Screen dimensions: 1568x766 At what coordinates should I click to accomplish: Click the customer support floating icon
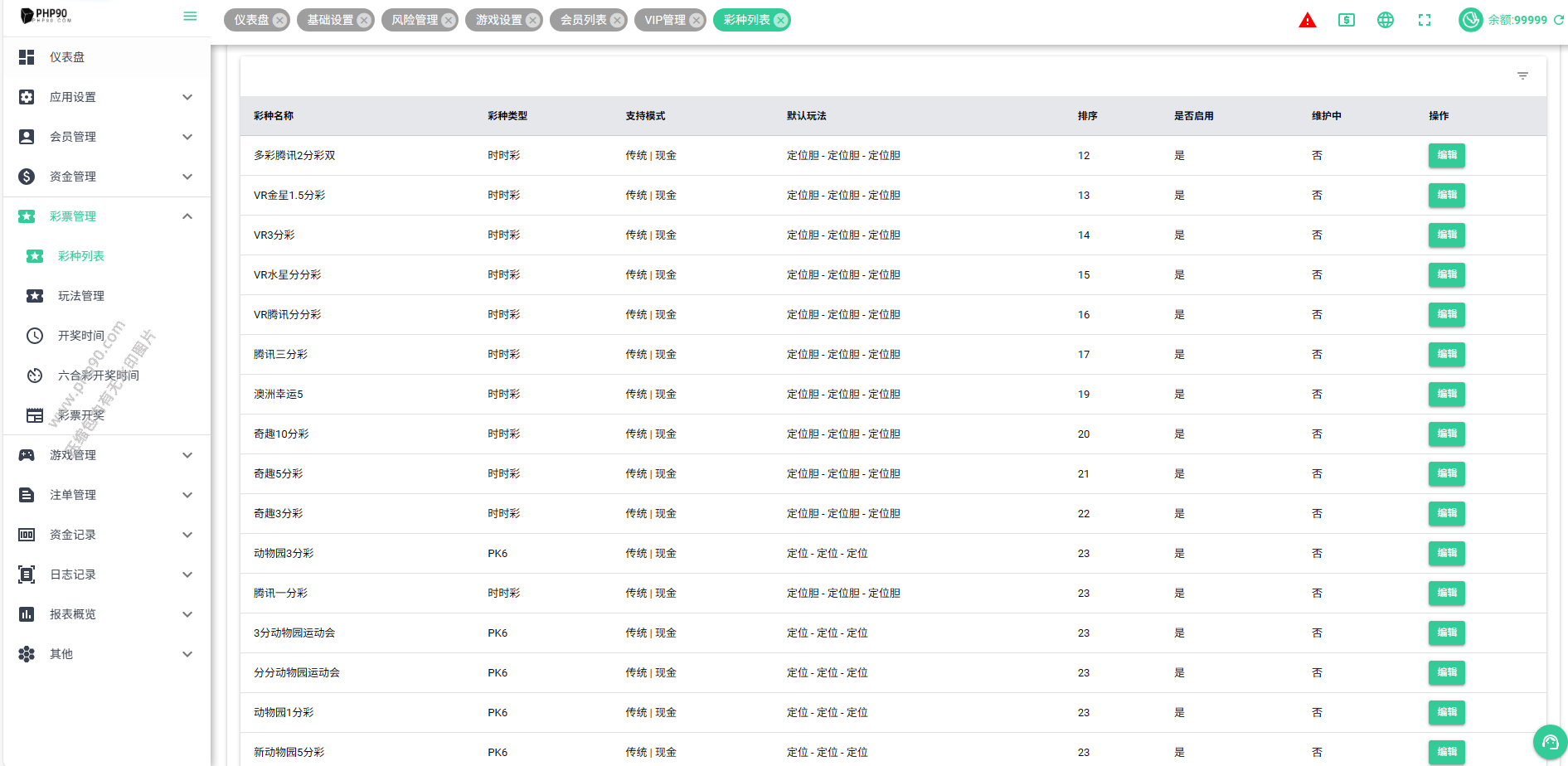tap(1550, 742)
